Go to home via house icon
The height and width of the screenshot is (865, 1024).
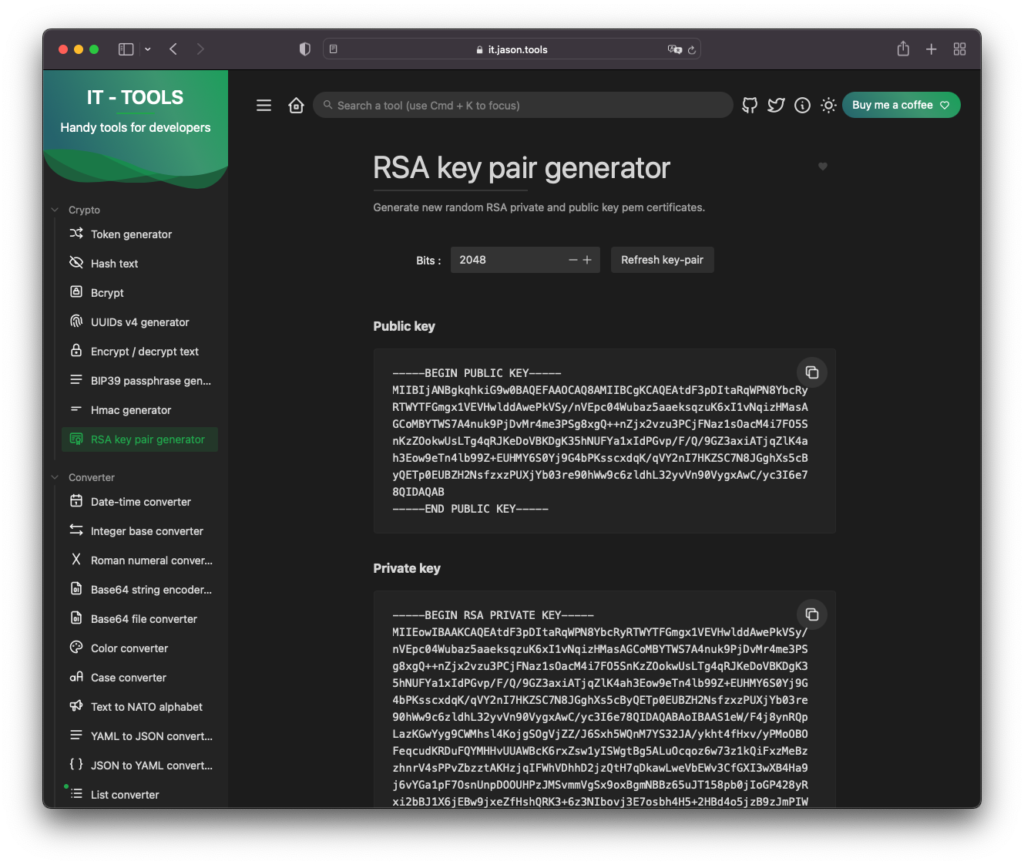pos(296,105)
